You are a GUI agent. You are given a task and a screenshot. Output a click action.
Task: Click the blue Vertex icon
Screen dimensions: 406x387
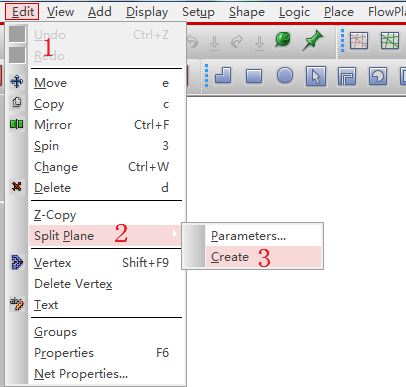(x=17, y=262)
